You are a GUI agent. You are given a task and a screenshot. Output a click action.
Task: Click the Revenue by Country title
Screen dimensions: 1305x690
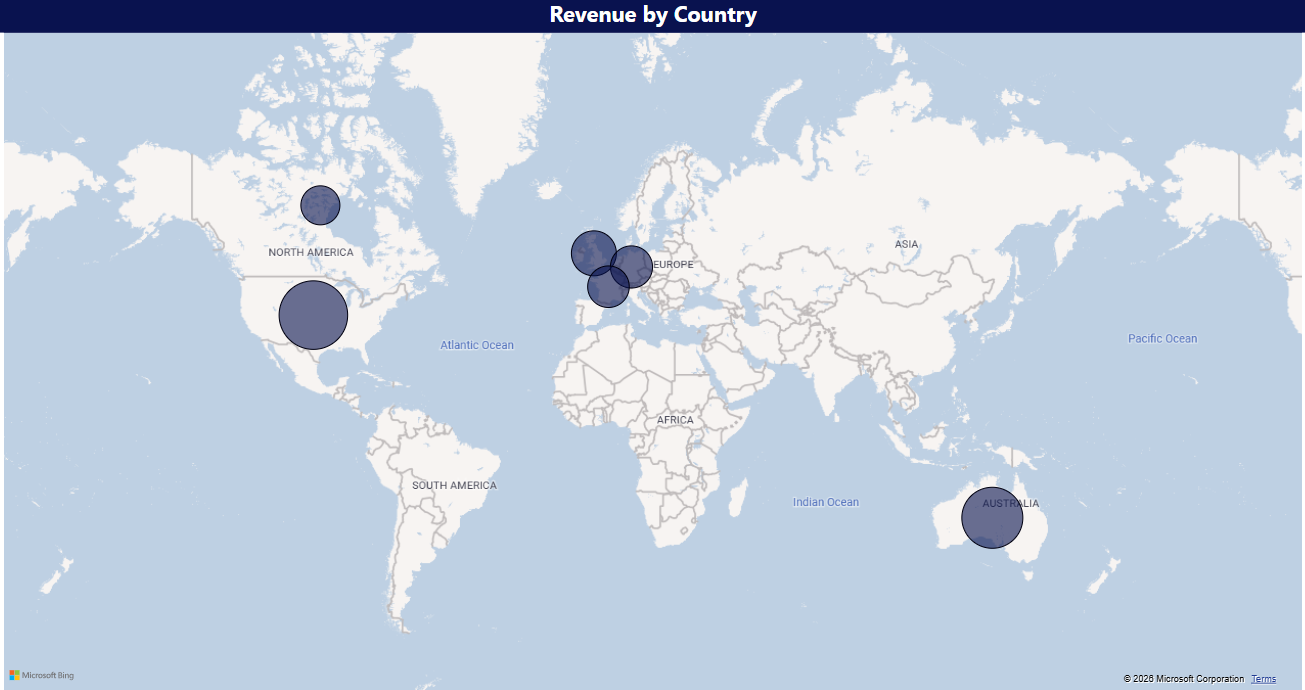pos(653,15)
